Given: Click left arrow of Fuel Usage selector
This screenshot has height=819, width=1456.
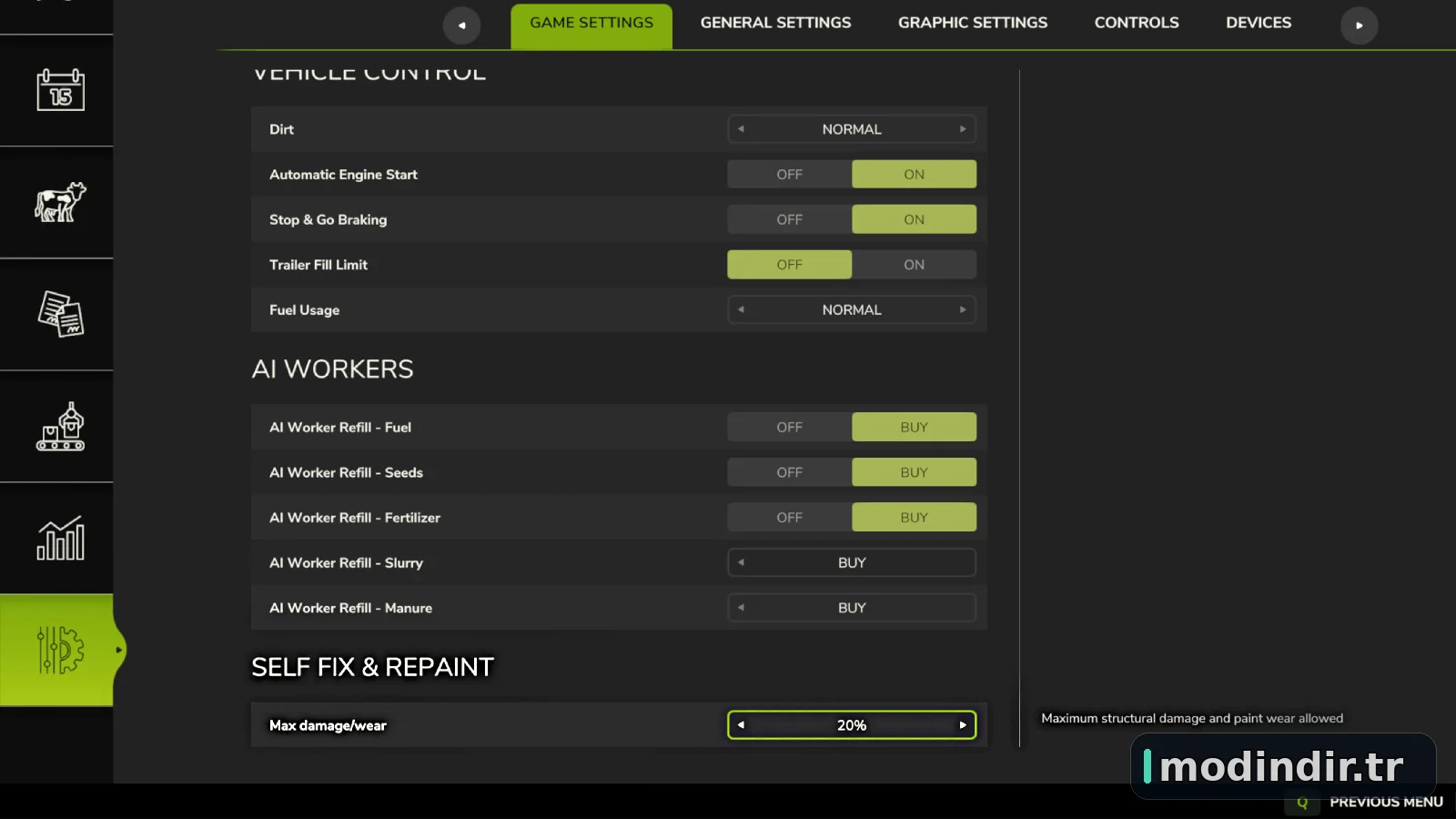Looking at the screenshot, I should 741,309.
